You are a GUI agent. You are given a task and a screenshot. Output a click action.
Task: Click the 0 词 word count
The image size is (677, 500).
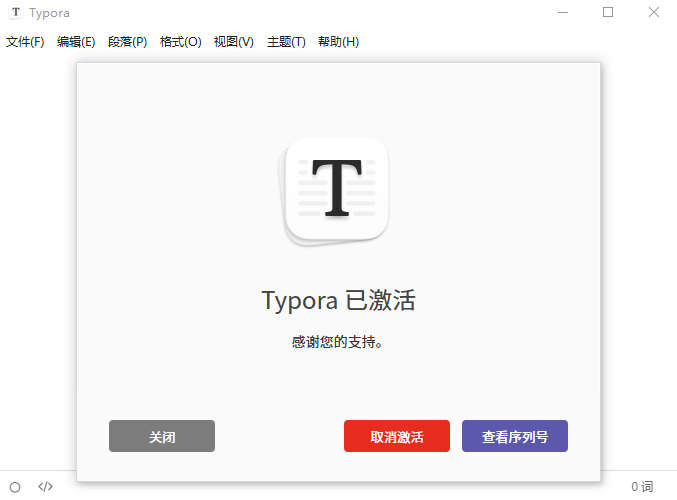(642, 487)
